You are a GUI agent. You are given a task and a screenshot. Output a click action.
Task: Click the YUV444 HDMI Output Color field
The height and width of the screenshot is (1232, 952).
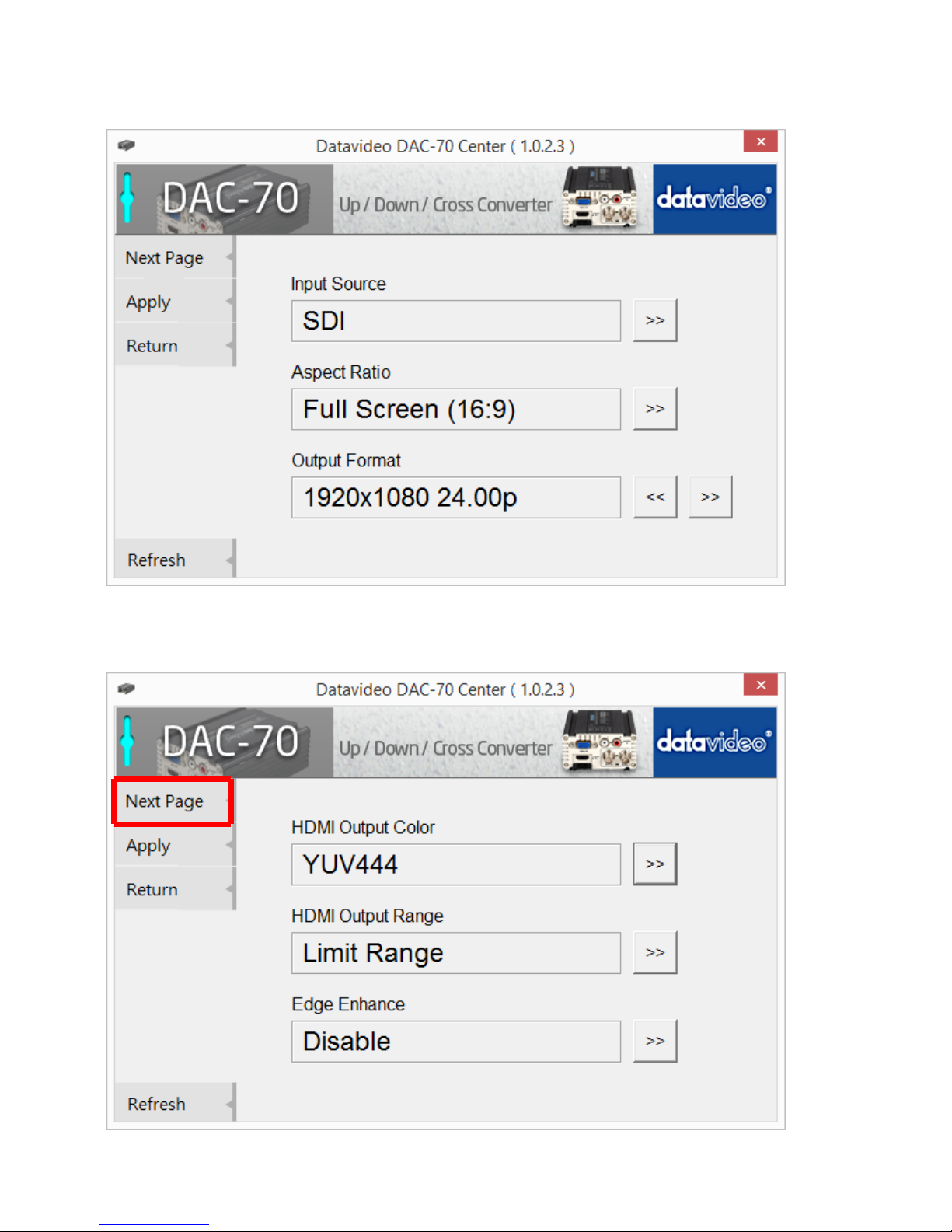(x=456, y=864)
